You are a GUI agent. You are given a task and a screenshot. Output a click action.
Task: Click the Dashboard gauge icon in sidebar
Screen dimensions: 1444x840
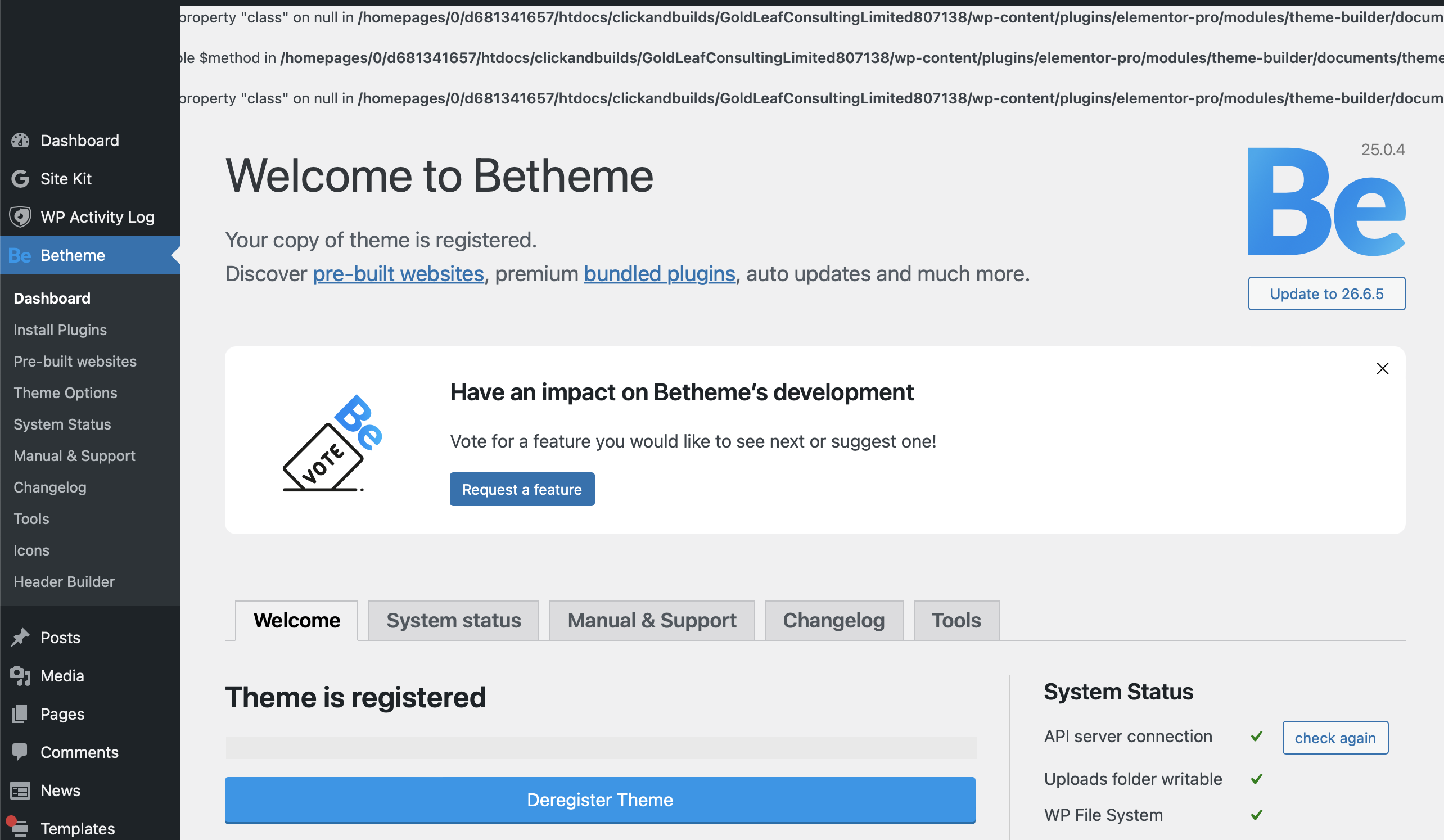(x=20, y=141)
